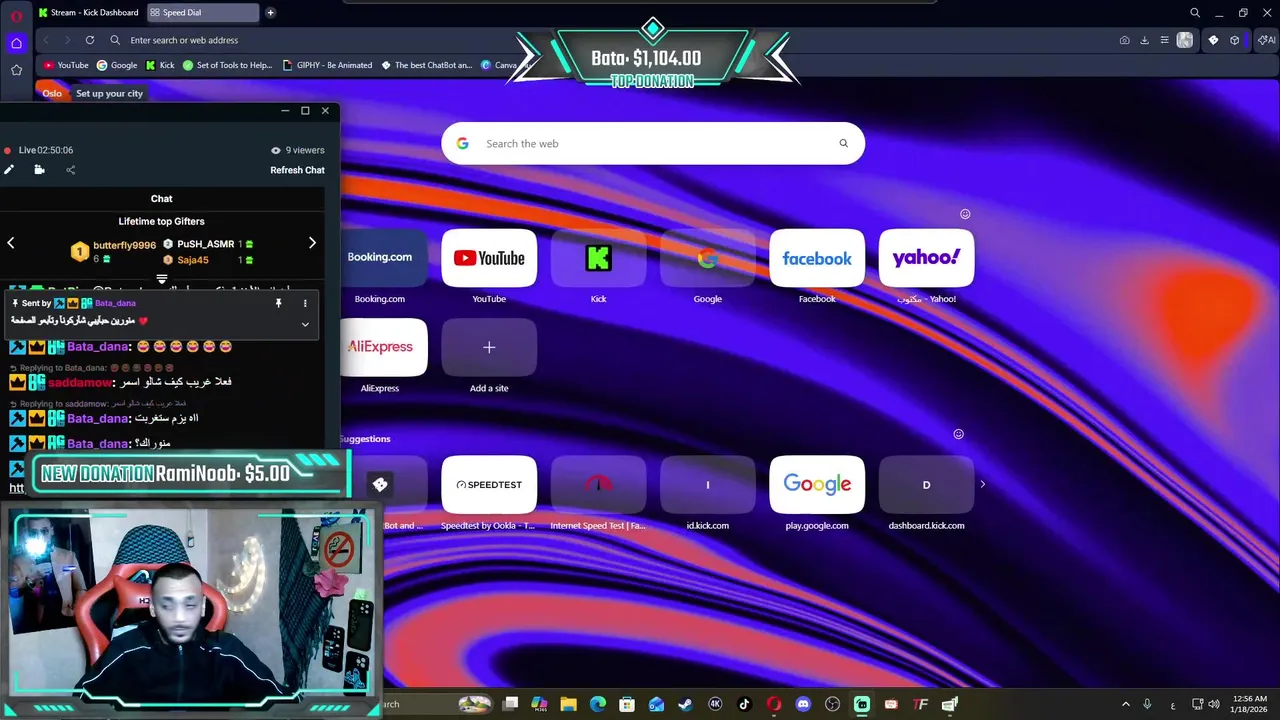Click the smiley icon above the Yahoo tile

[965, 214]
